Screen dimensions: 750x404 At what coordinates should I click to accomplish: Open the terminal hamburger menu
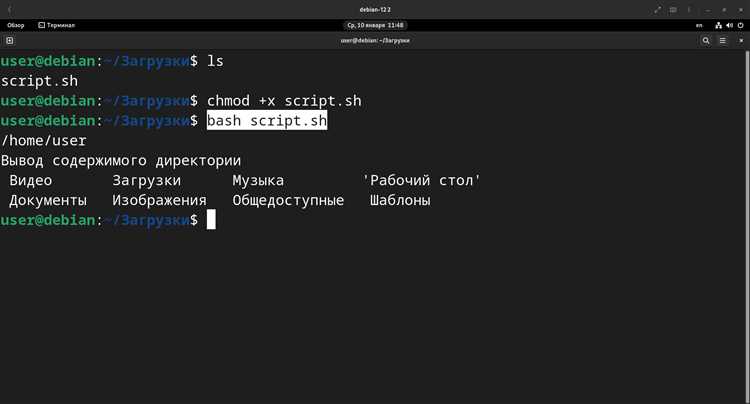[723, 41]
